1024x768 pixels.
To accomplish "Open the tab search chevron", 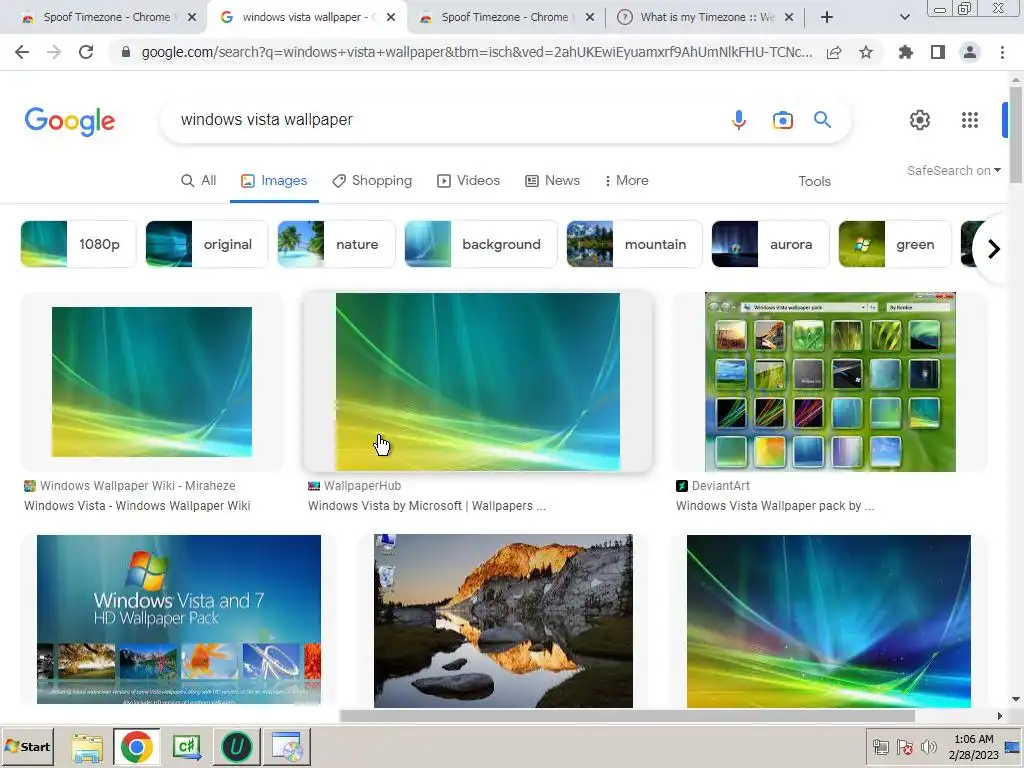I will pyautogui.click(x=904, y=17).
